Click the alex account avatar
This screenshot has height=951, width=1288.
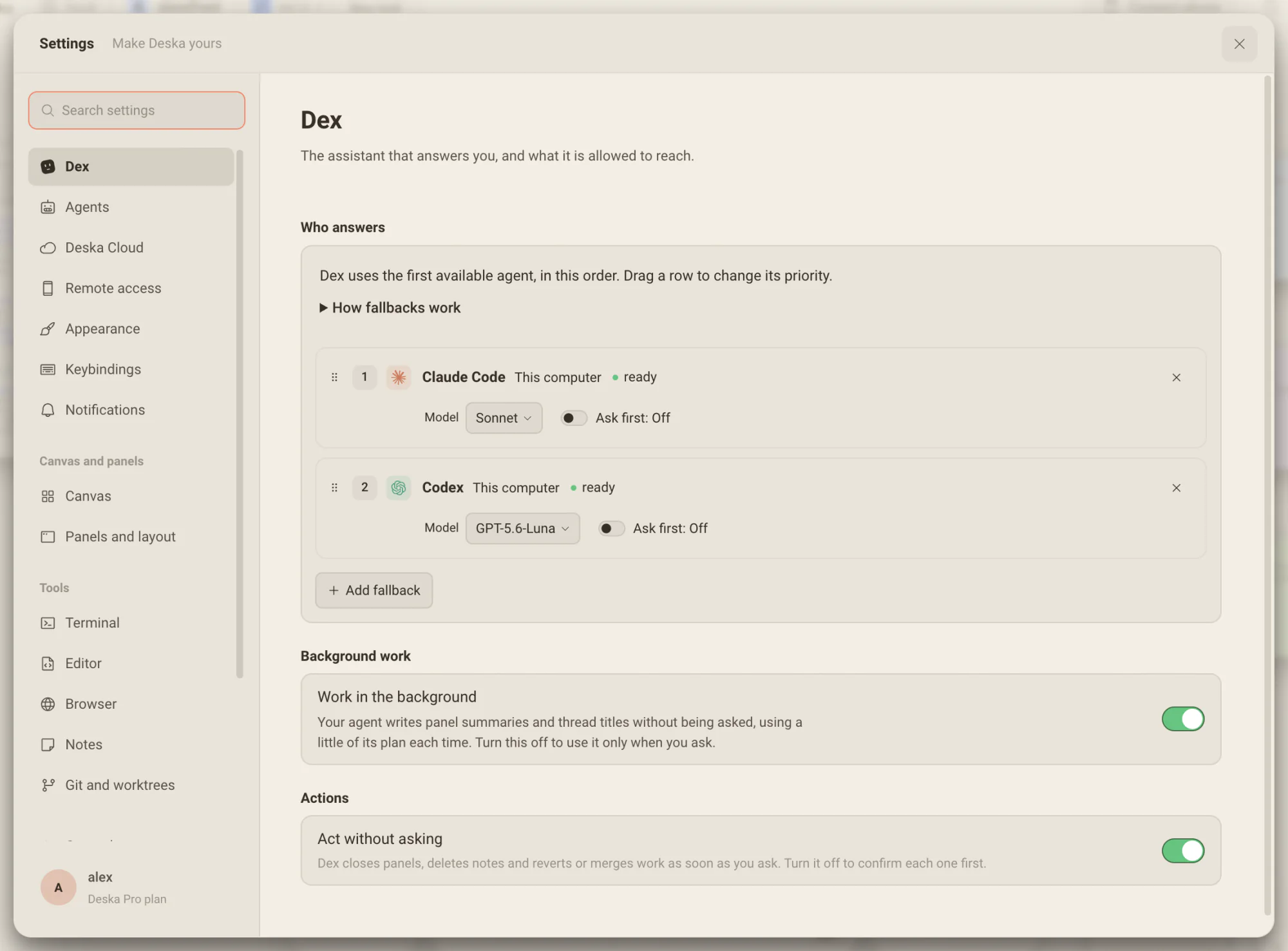click(x=59, y=888)
